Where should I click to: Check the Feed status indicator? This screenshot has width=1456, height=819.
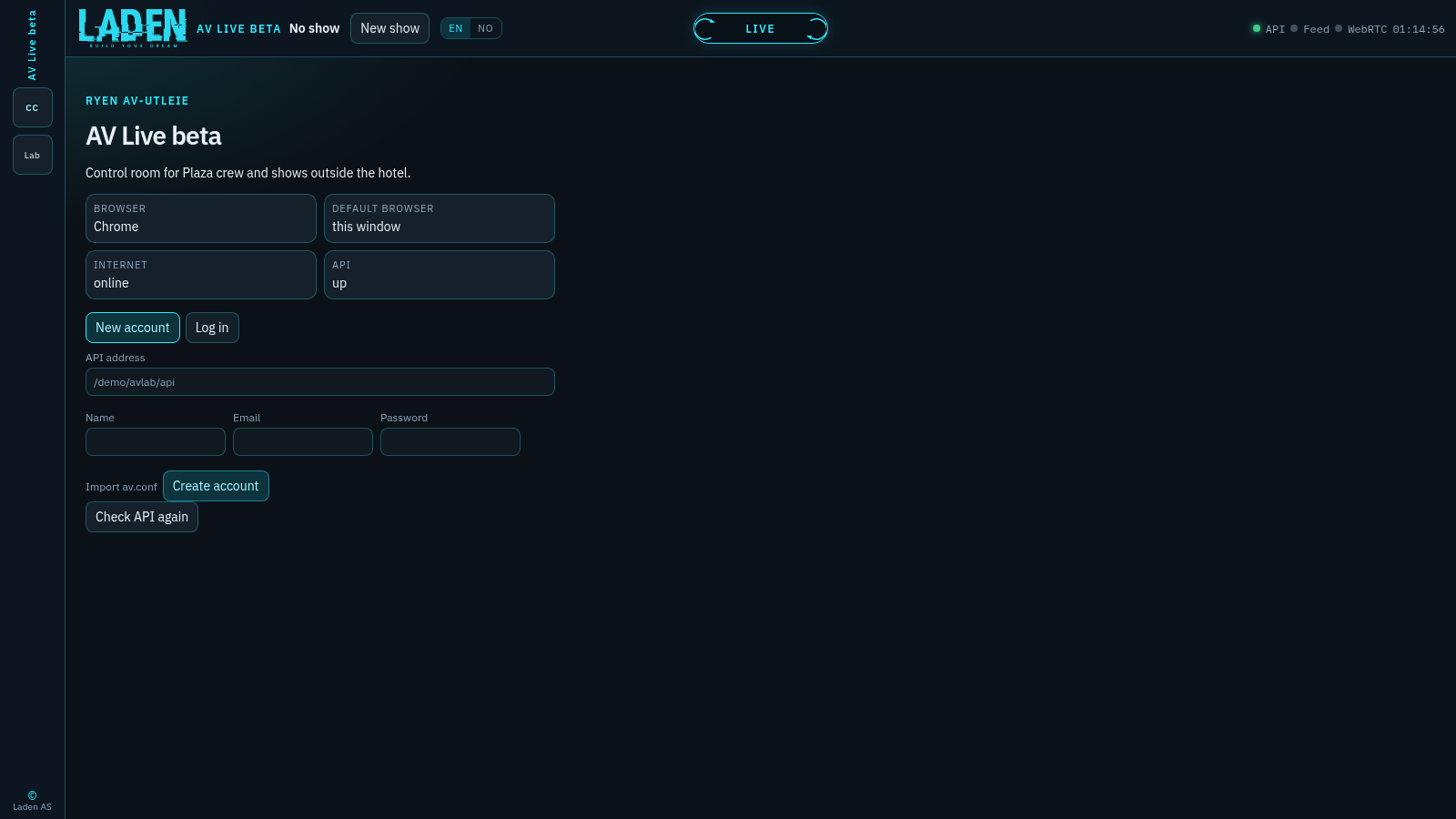pyautogui.click(x=1309, y=29)
